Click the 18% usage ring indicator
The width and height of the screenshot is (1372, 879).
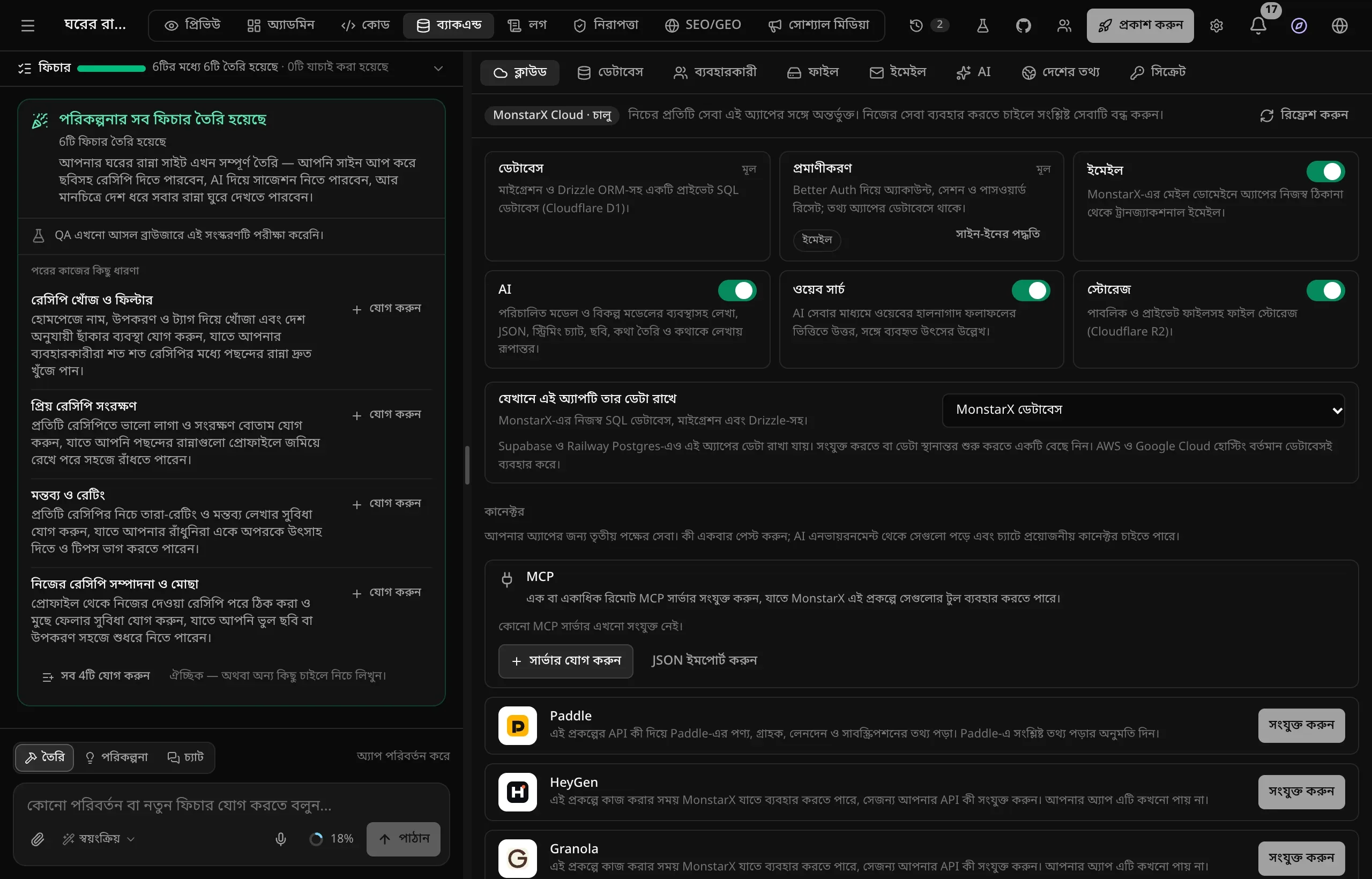(x=316, y=838)
